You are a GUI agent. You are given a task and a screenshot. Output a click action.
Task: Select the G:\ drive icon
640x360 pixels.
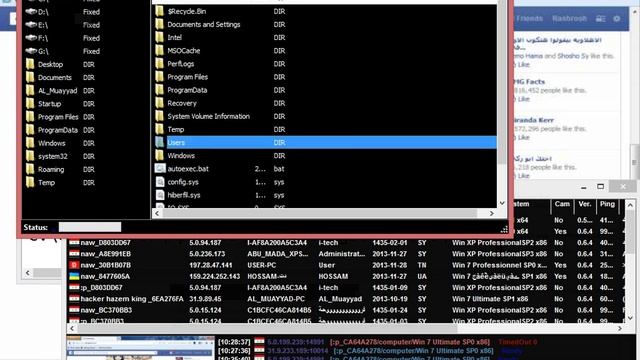tap(31, 51)
